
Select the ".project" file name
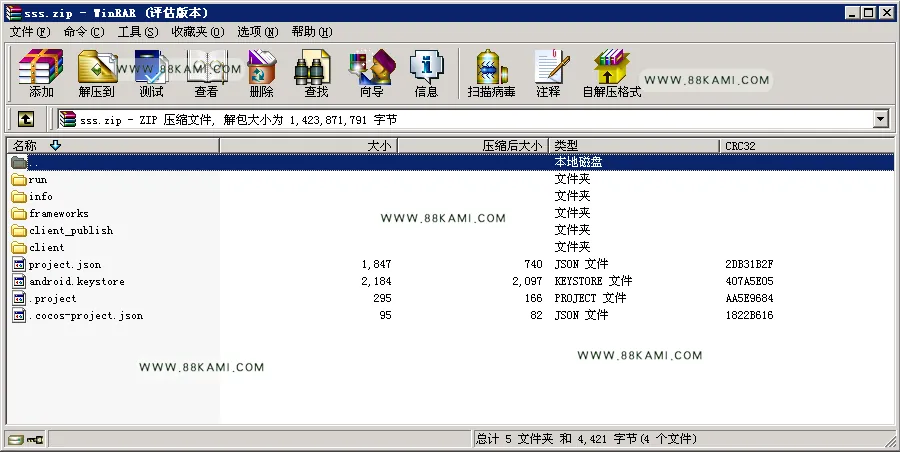53,299
